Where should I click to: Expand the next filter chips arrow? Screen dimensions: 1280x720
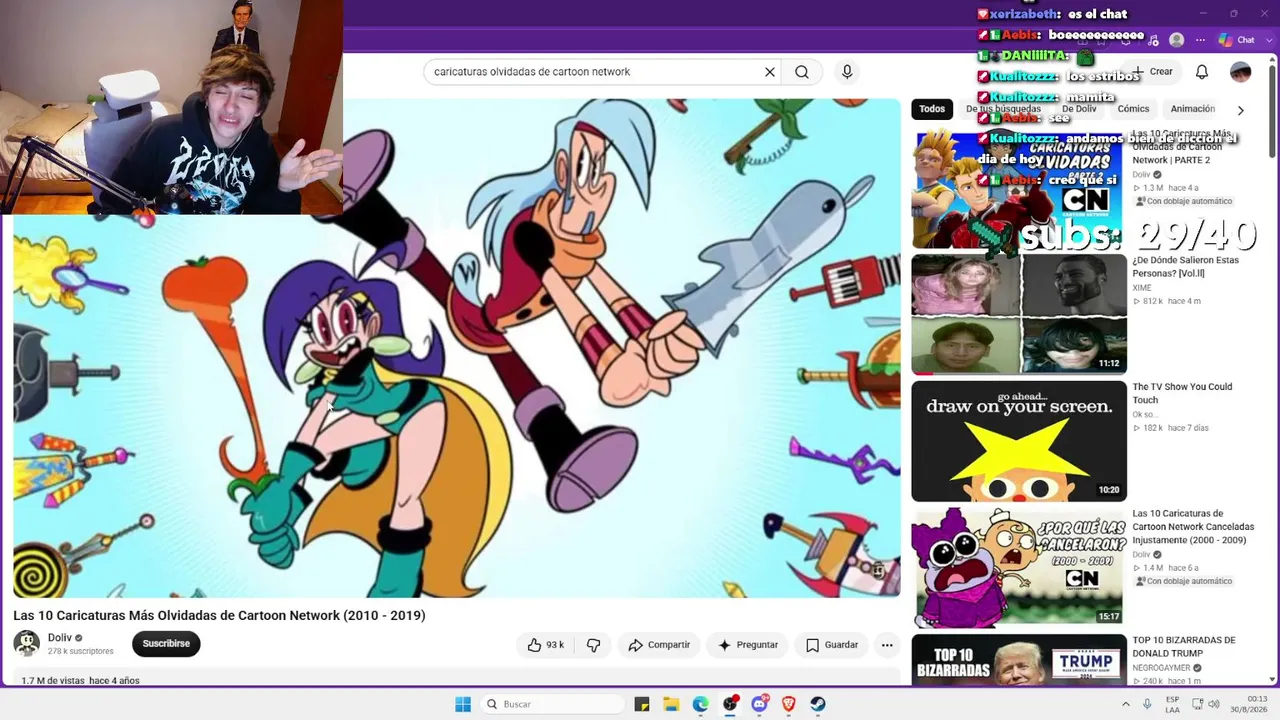pos(1241,110)
